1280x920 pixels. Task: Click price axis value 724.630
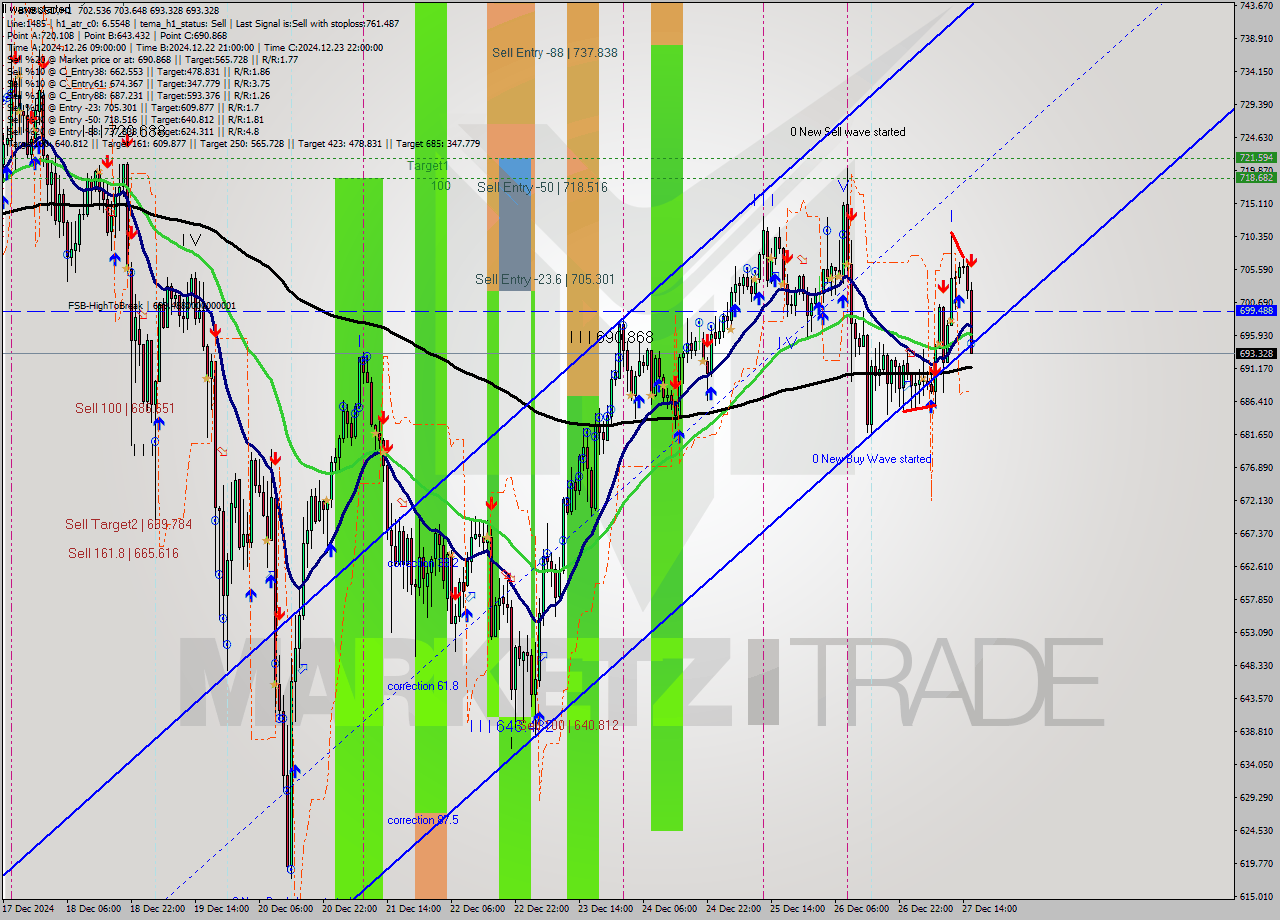pos(1256,138)
